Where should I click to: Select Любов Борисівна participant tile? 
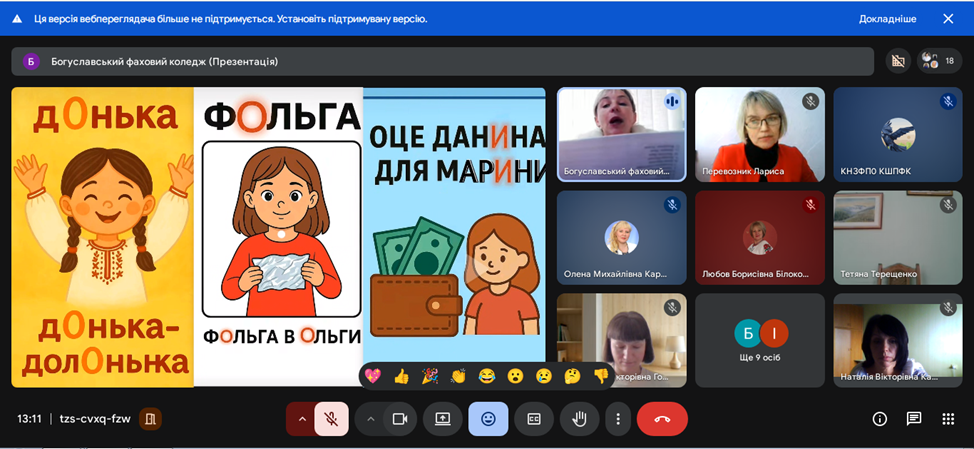[760, 237]
